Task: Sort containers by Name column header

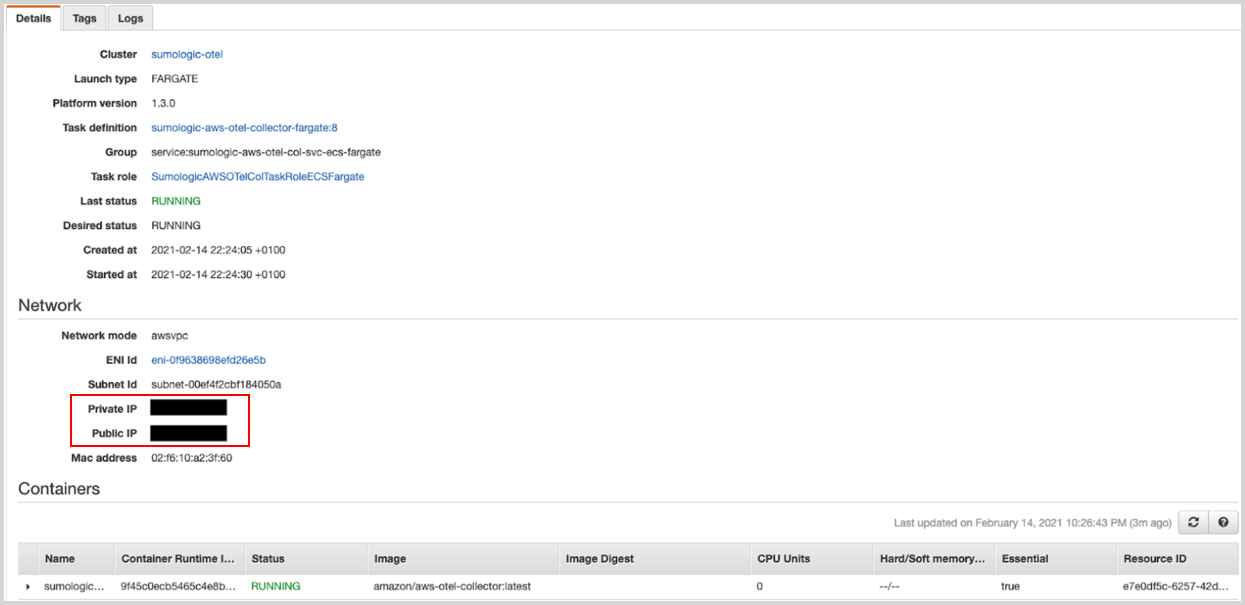Action: (59, 559)
